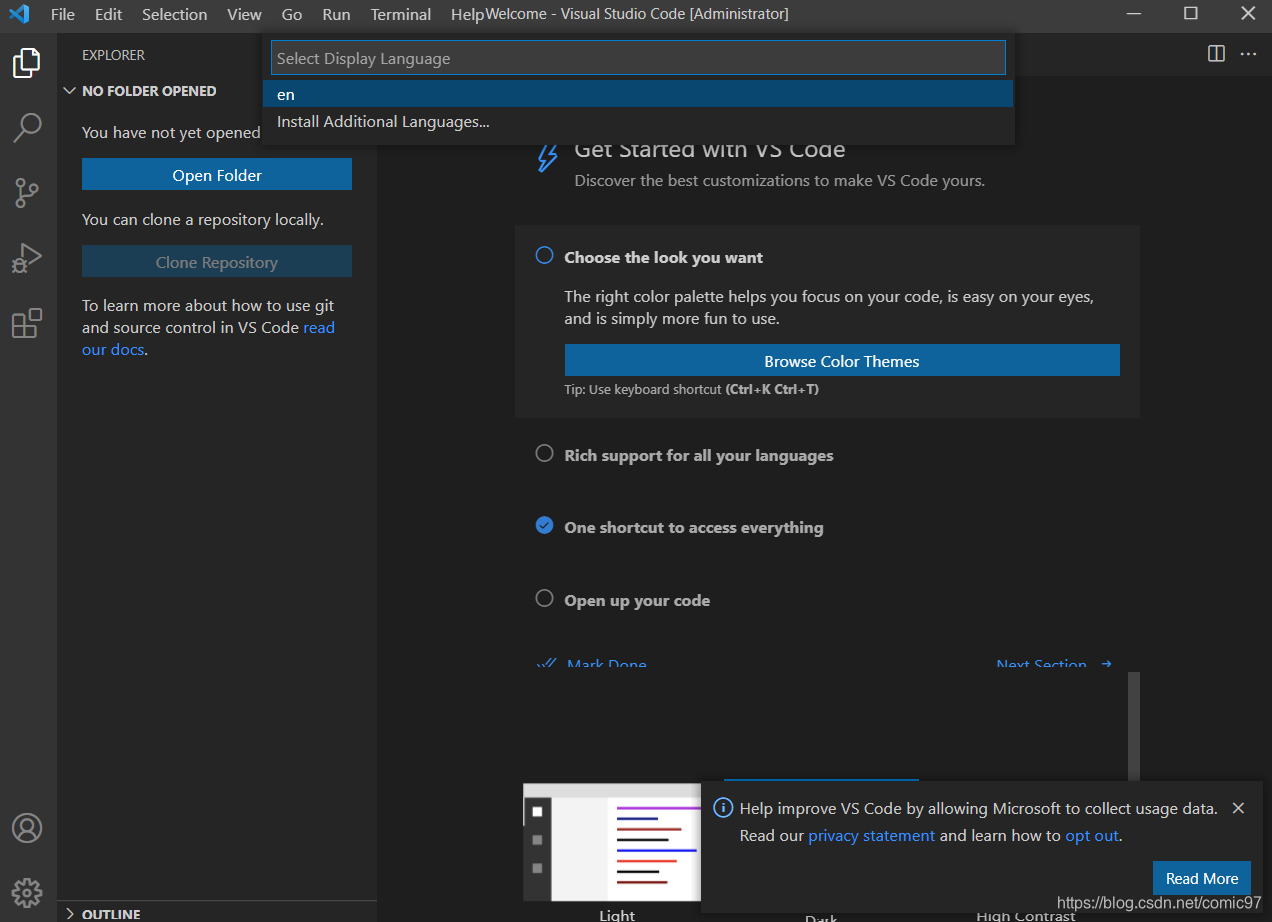Viewport: 1272px width, 922px height.
Task: Dismiss the telemetry notification with its X
Action: [1238, 808]
